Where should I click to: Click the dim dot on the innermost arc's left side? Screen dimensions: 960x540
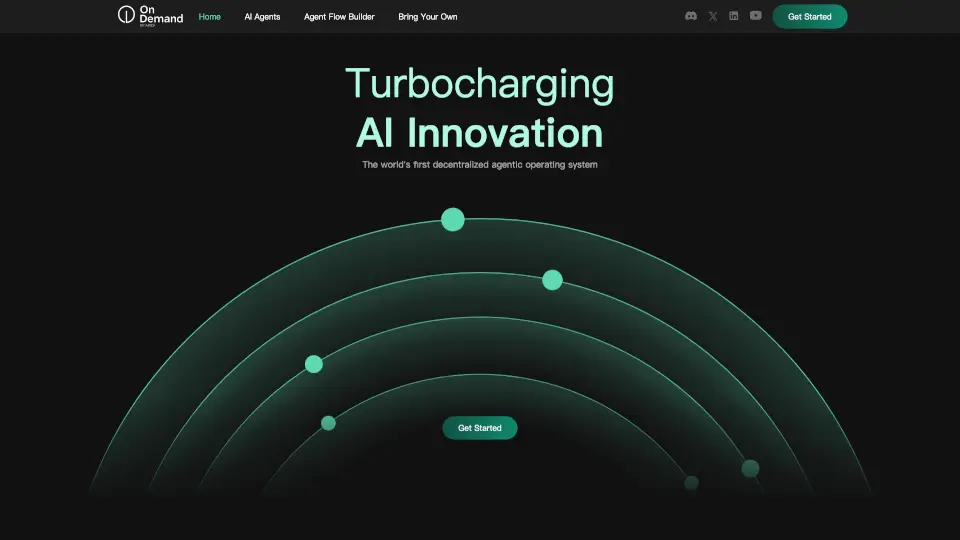point(328,423)
